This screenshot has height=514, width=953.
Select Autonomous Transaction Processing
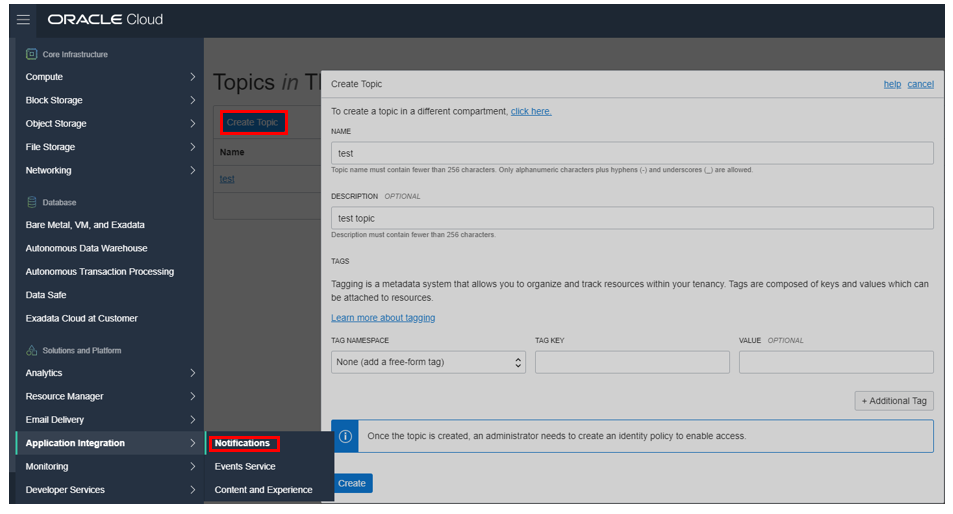coord(100,272)
